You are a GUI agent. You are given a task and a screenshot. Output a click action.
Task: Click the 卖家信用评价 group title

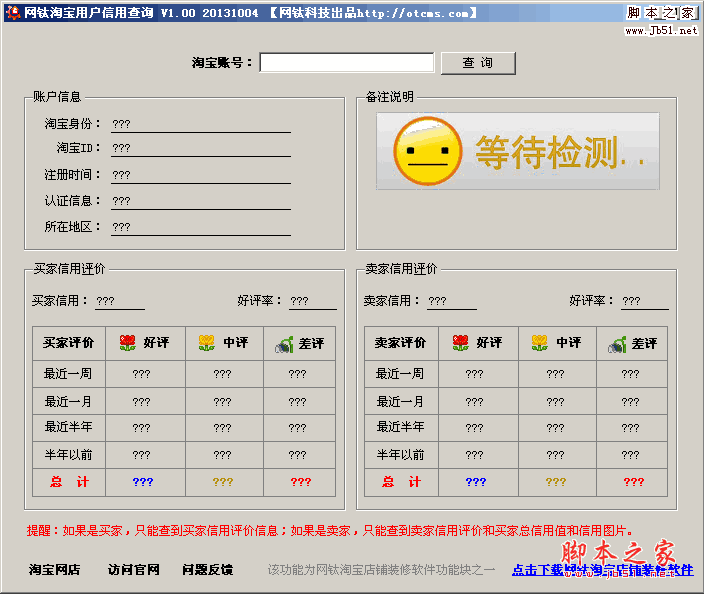(x=401, y=269)
